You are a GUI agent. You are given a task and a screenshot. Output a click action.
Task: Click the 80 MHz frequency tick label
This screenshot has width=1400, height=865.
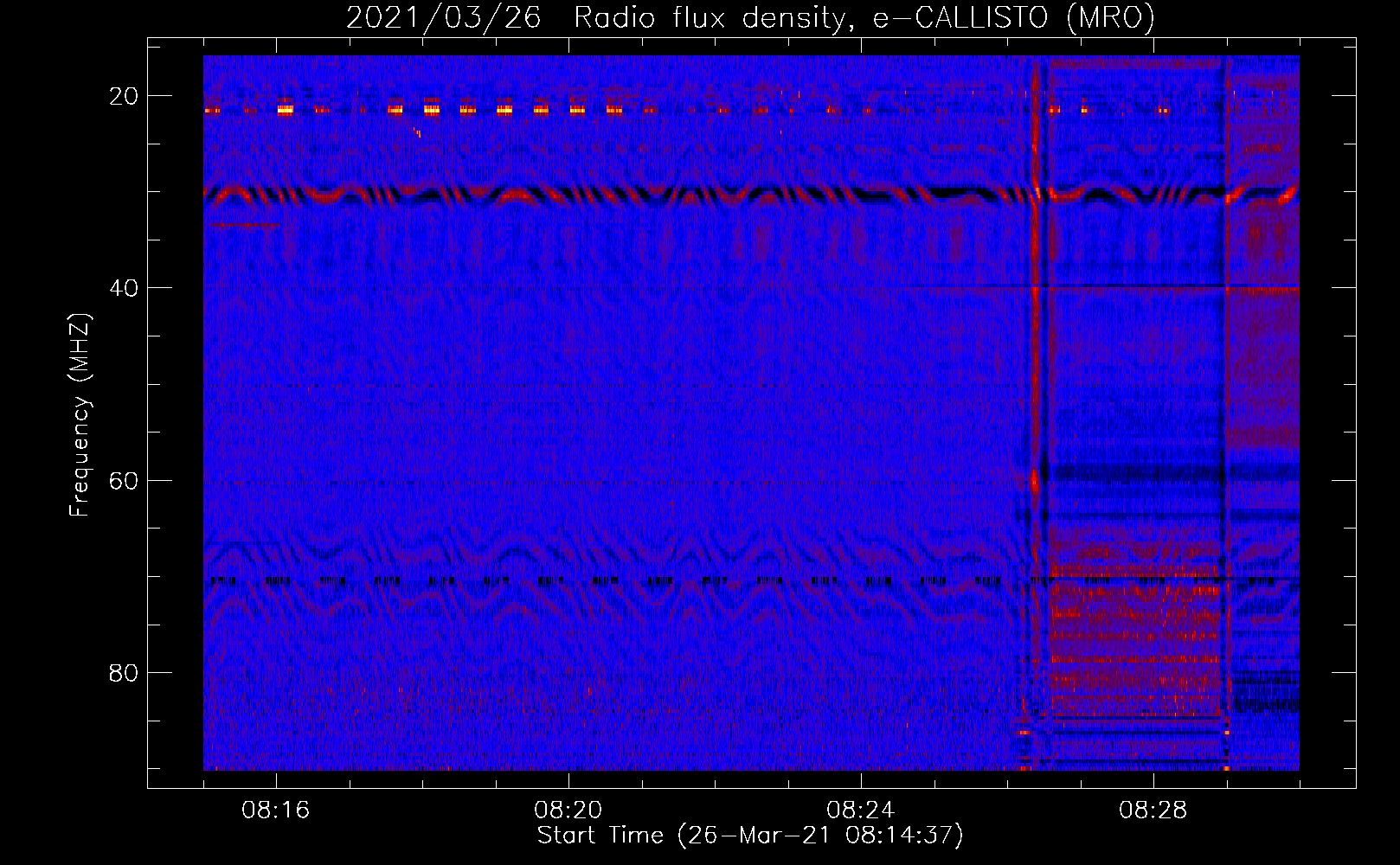(x=124, y=672)
